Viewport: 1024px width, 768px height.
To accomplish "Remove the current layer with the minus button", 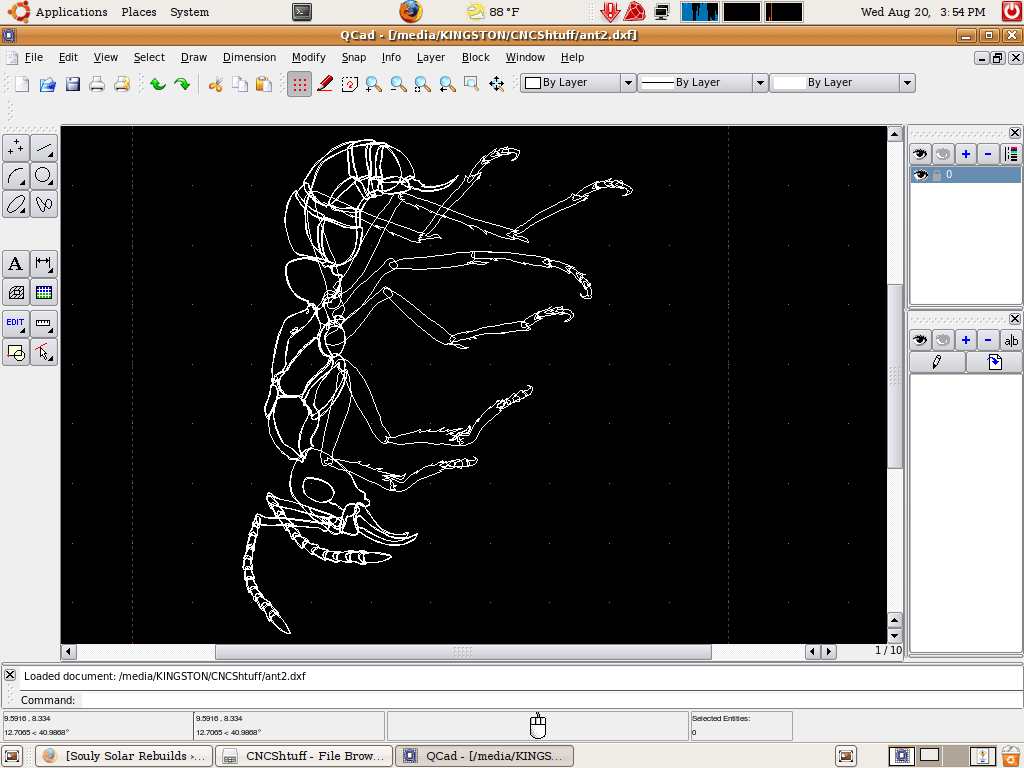I will 987,154.
